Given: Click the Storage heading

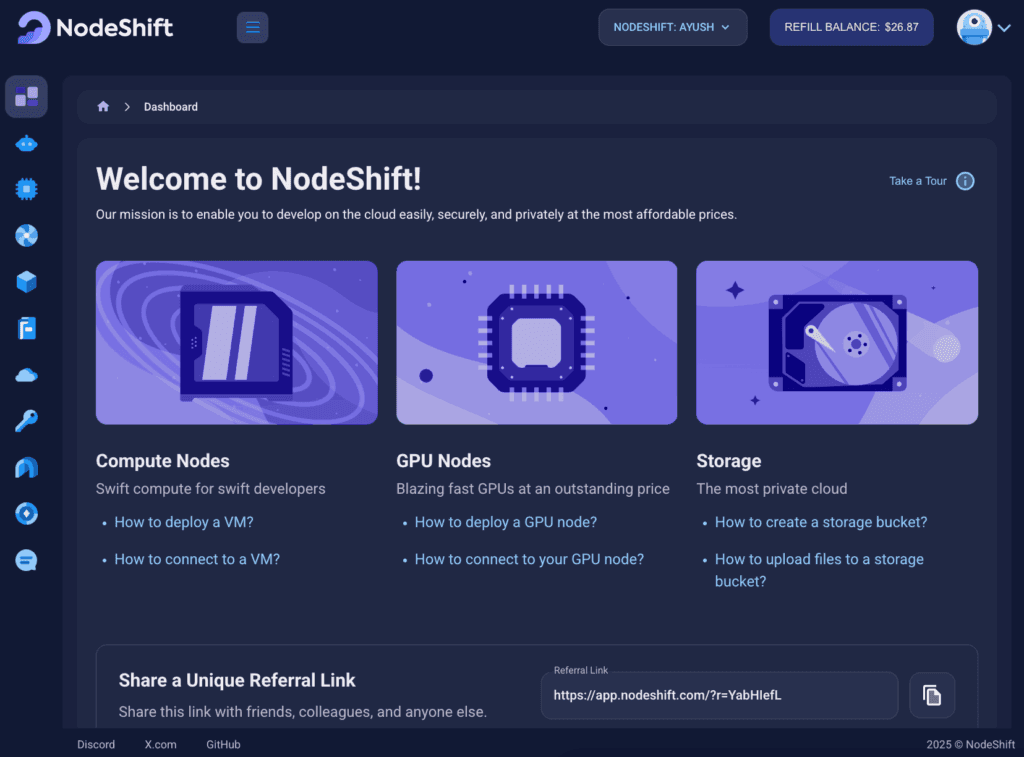Looking at the screenshot, I should (729, 460).
